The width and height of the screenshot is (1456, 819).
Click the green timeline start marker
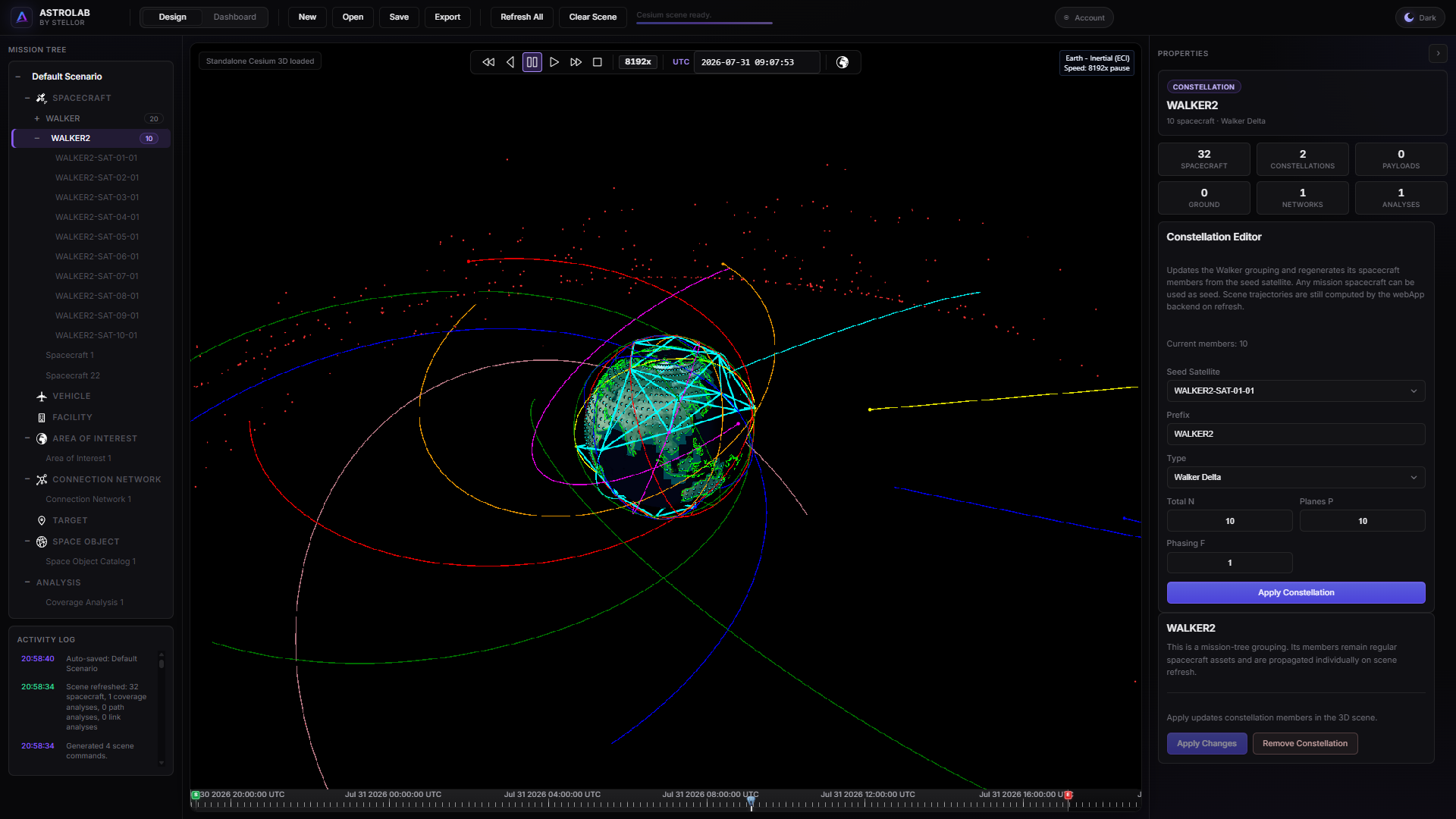(196, 795)
